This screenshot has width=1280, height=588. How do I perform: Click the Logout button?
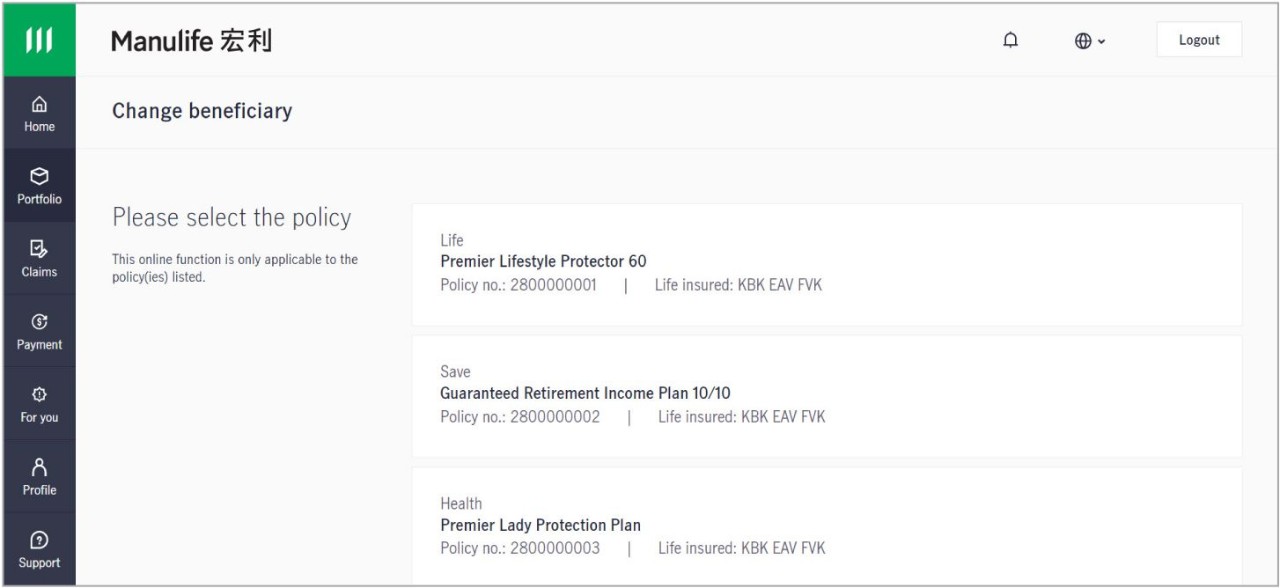(1199, 40)
